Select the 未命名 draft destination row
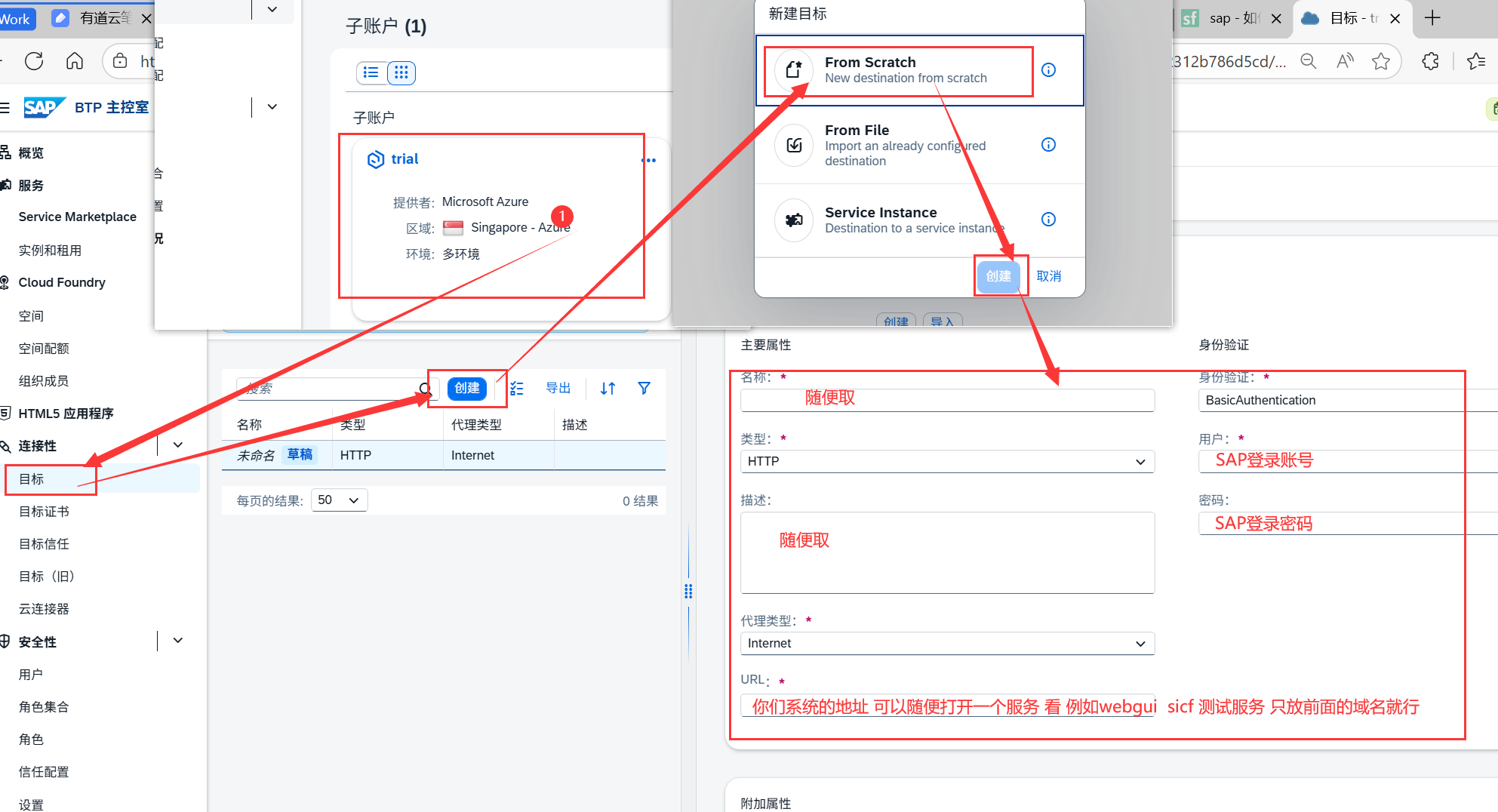Screen dimensions: 1498x812 pyautogui.click(x=444, y=455)
